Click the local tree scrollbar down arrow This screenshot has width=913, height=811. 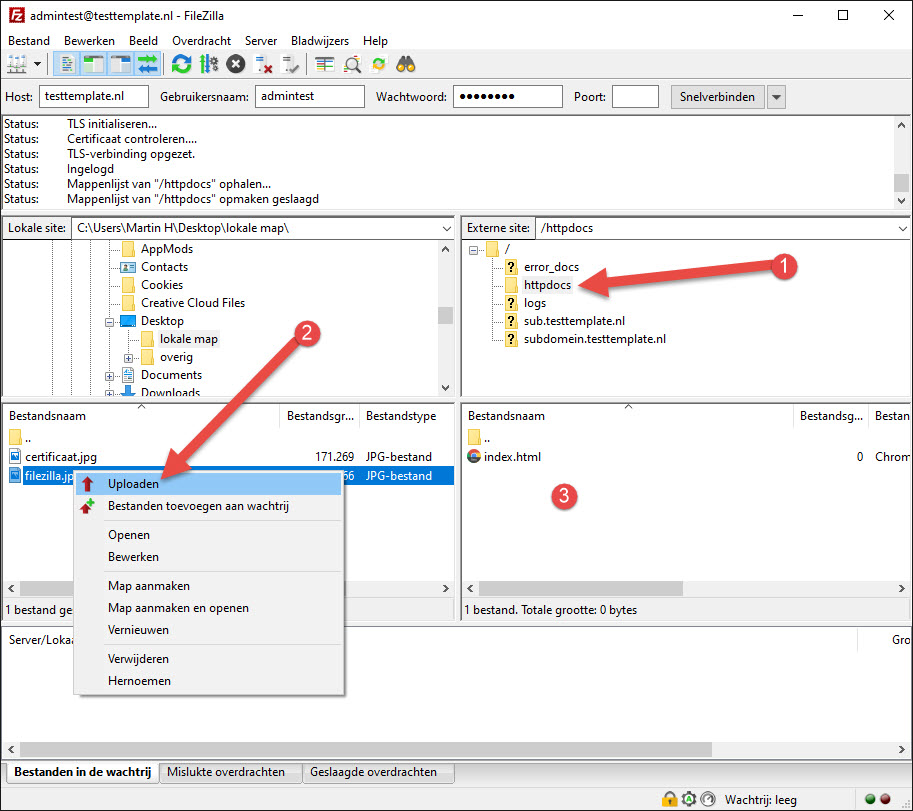pyautogui.click(x=445, y=388)
